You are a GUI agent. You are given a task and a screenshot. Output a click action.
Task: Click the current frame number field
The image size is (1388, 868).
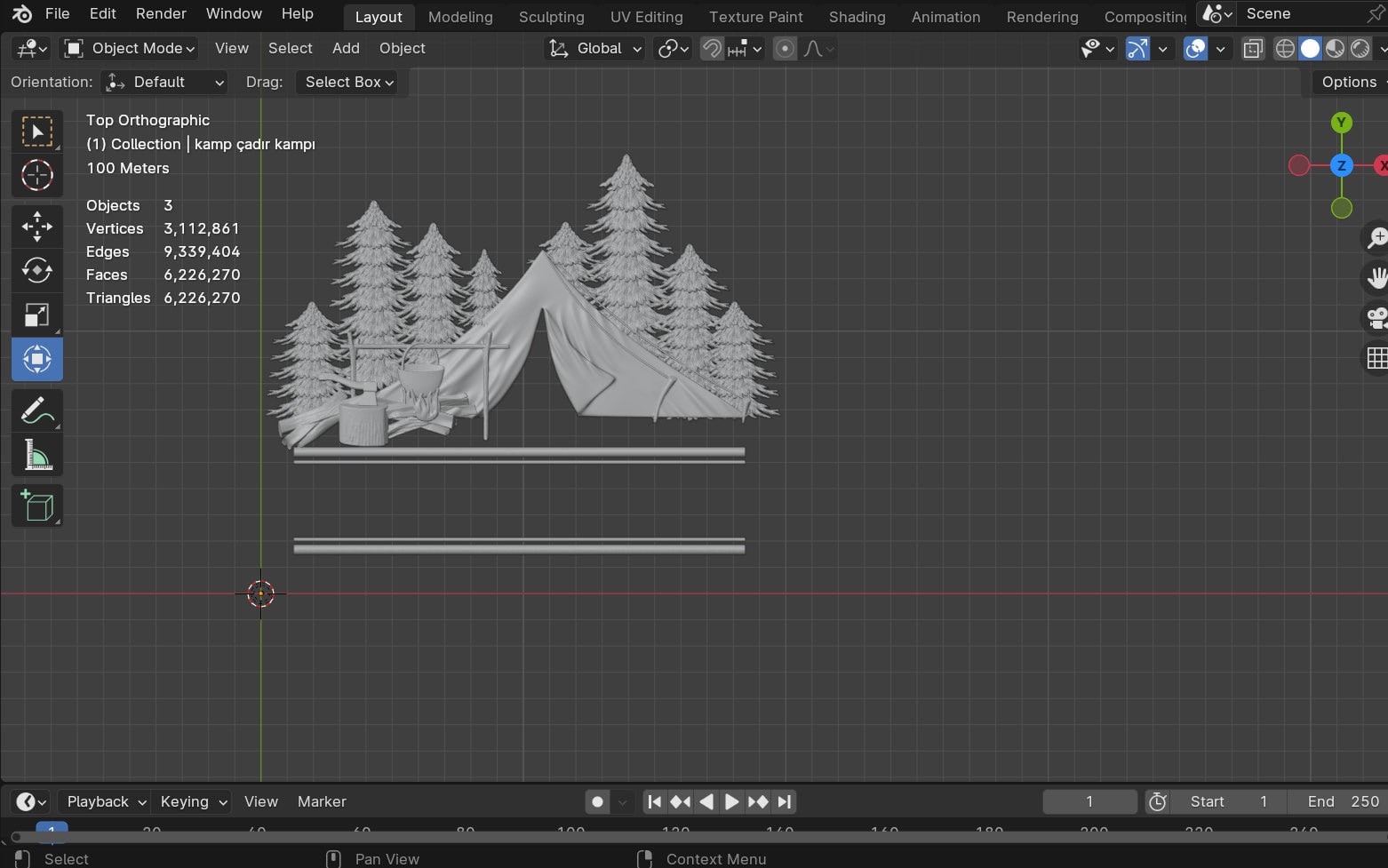(x=1089, y=800)
